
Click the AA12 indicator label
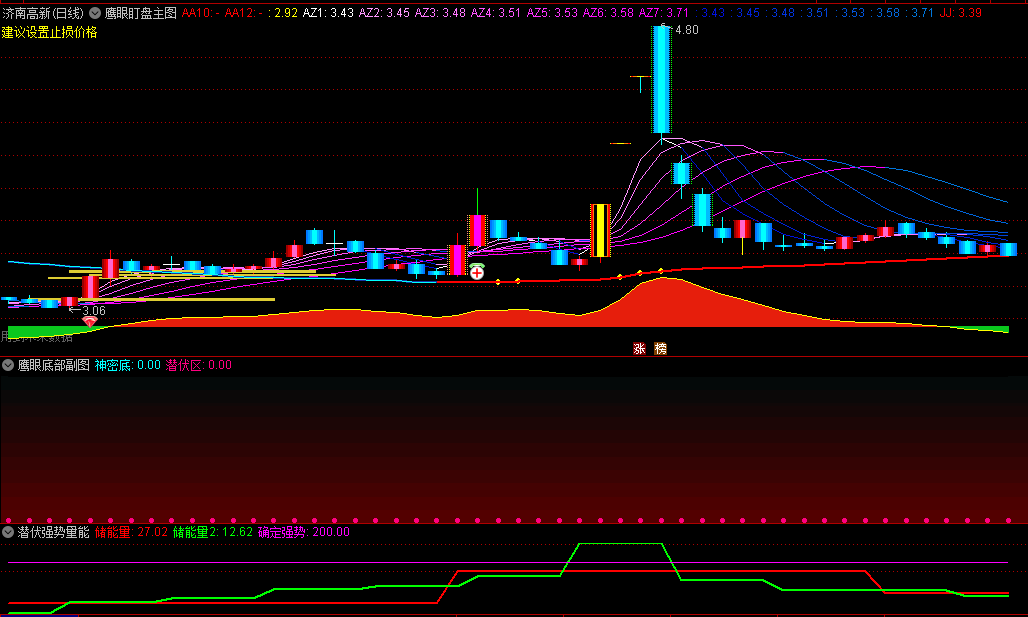[244, 13]
